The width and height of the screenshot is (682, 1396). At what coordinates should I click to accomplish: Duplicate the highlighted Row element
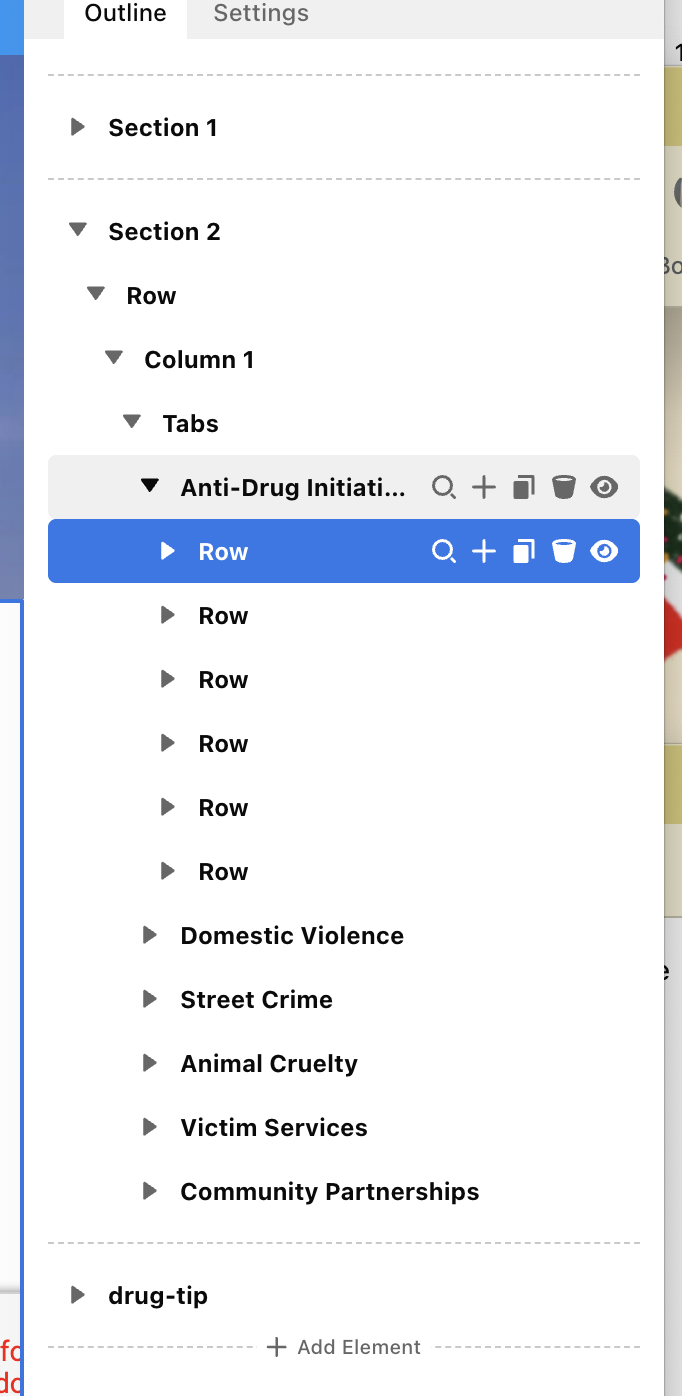[524, 552]
